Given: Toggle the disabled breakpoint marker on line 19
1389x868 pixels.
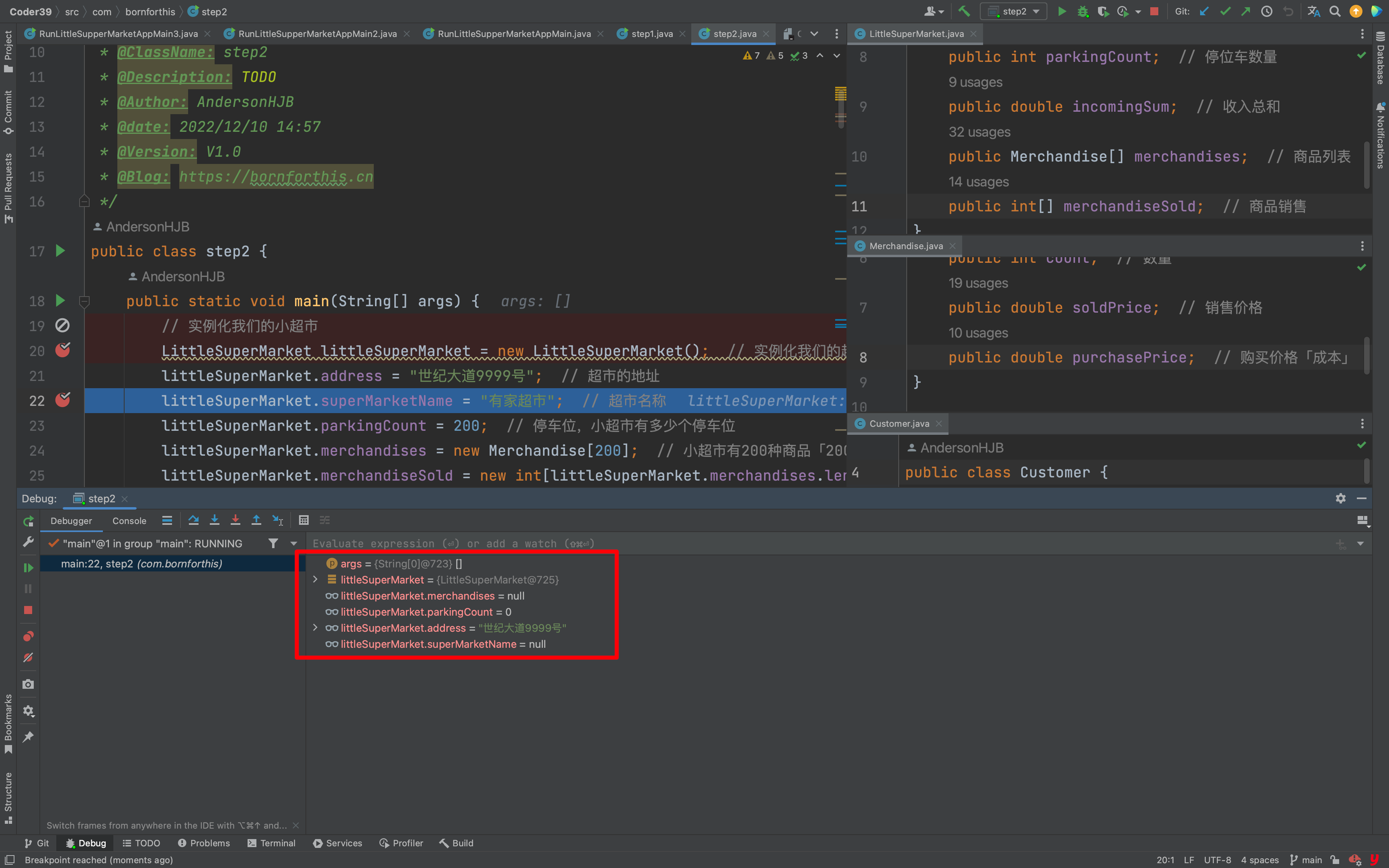Looking at the screenshot, I should 63,325.
